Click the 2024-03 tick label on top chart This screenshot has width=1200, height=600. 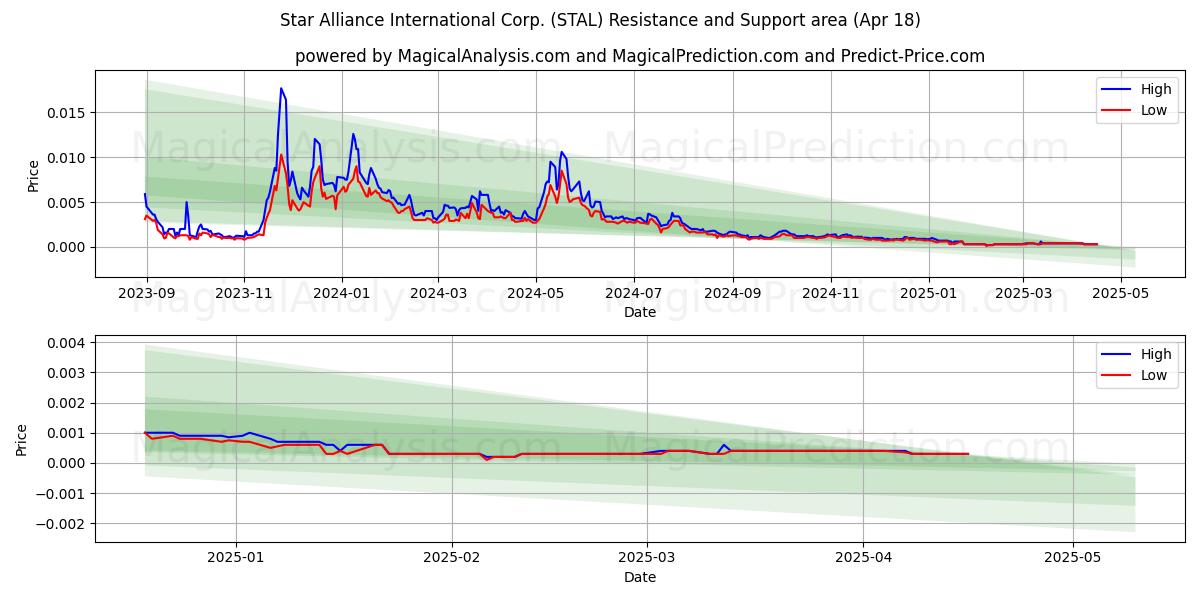pyautogui.click(x=437, y=293)
